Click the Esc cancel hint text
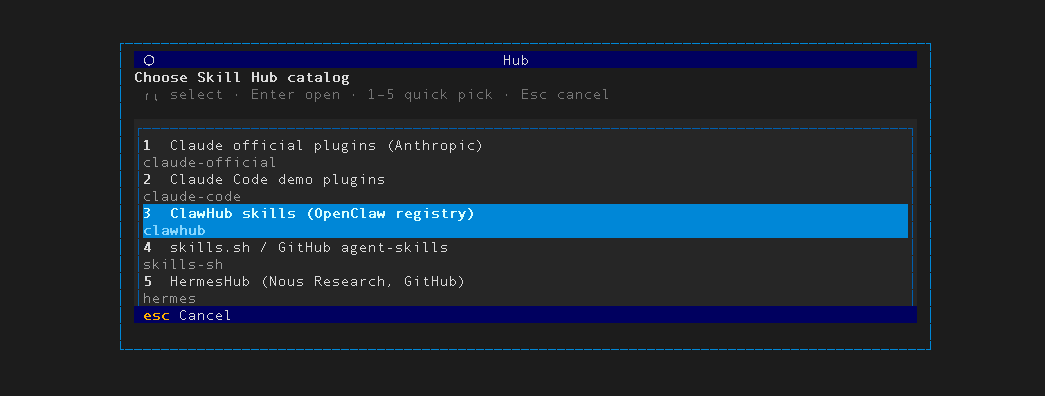Image resolution: width=1045 pixels, height=396 pixels. [x=565, y=95]
